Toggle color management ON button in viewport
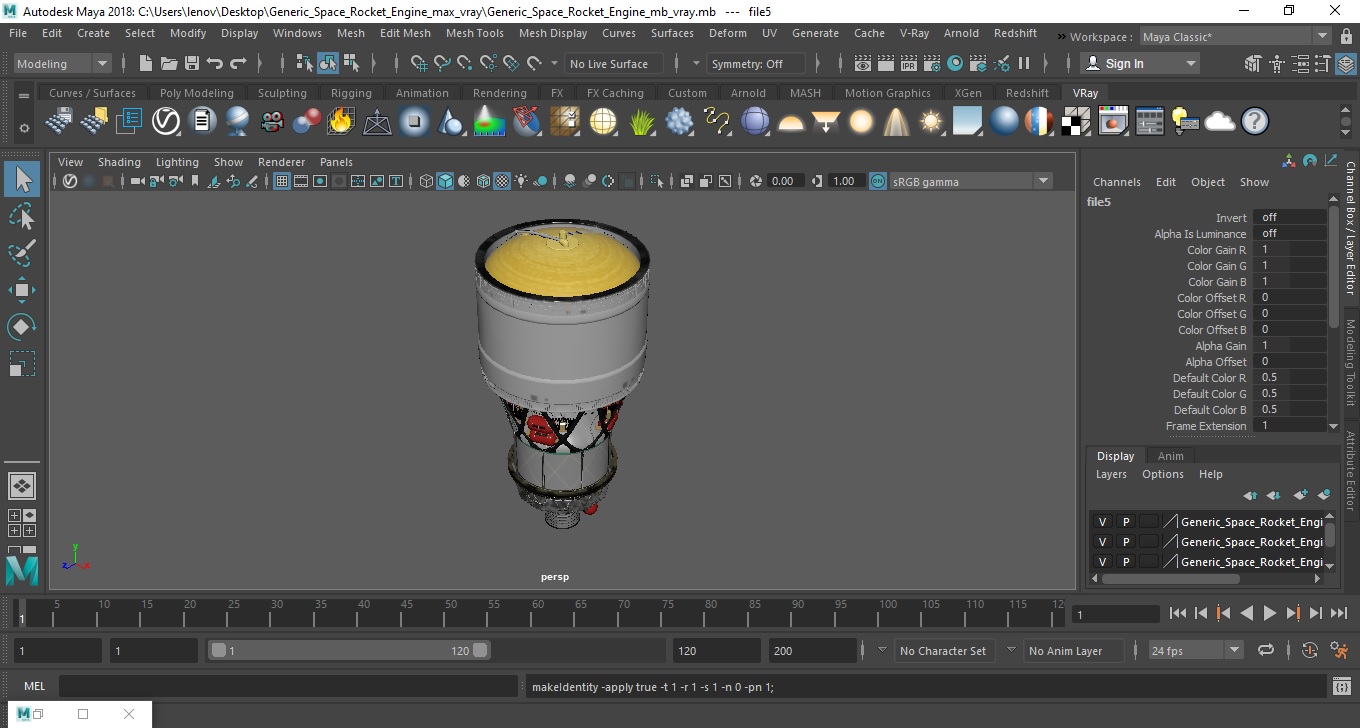The height and width of the screenshot is (728, 1360). pos(877,181)
